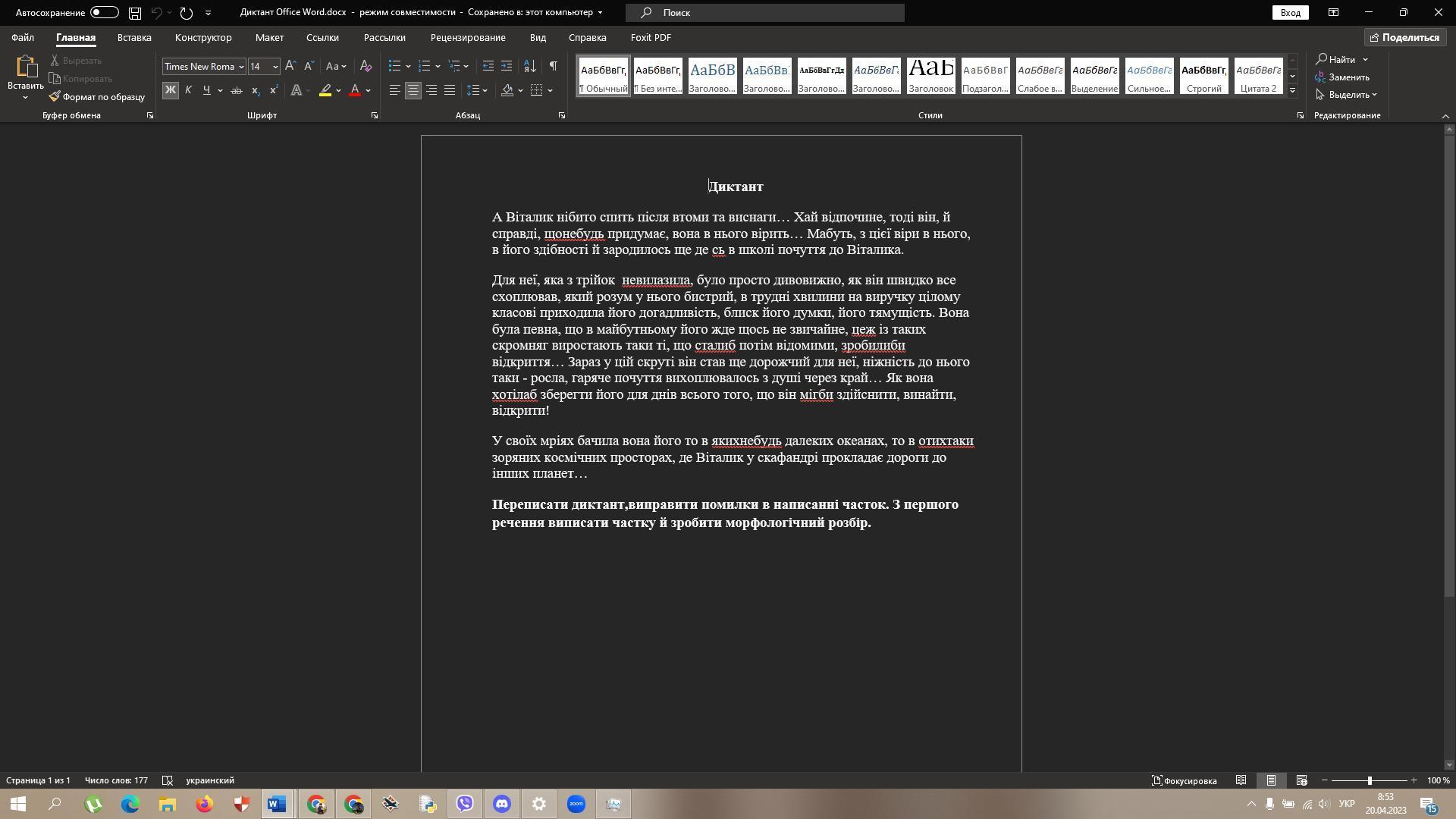This screenshot has height=819, width=1456.
Task: Click the Increase Indent icon
Action: coord(507,66)
